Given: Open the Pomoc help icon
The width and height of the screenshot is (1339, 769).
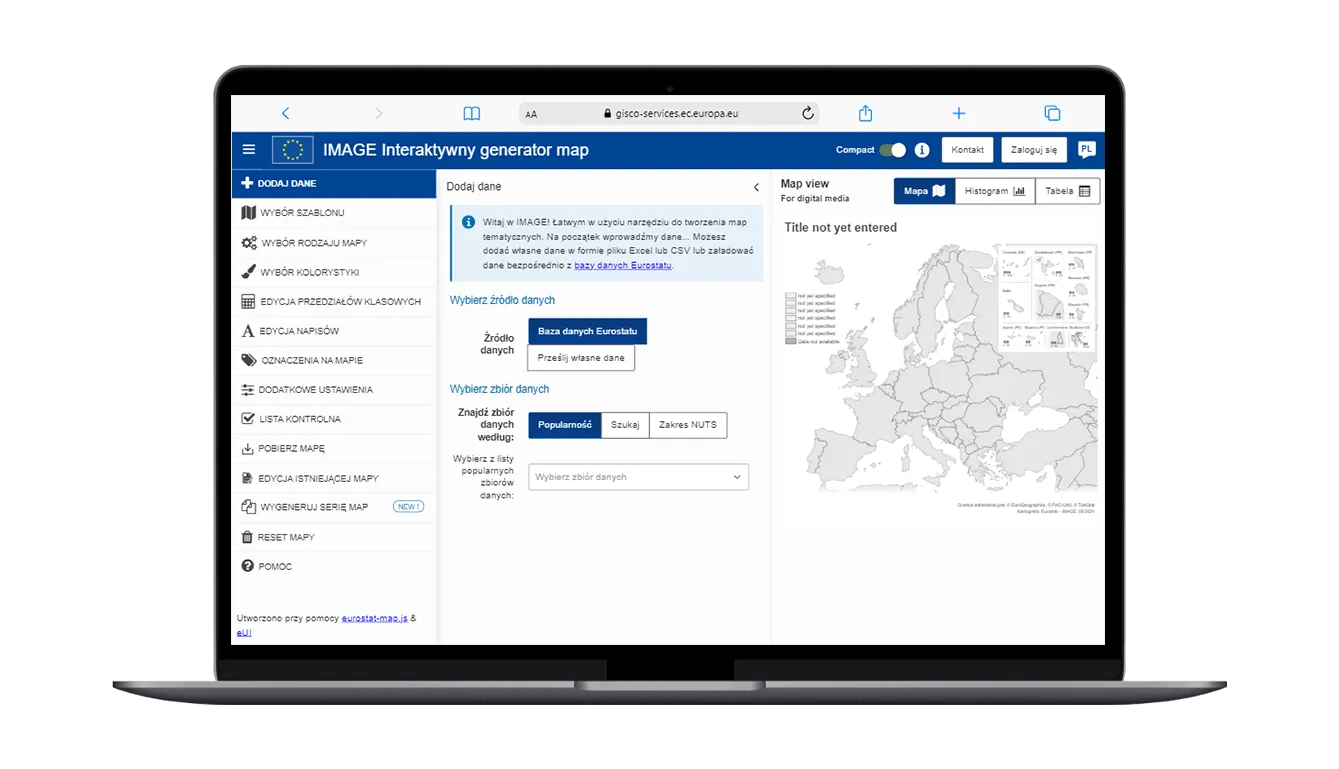Looking at the screenshot, I should click(x=247, y=566).
